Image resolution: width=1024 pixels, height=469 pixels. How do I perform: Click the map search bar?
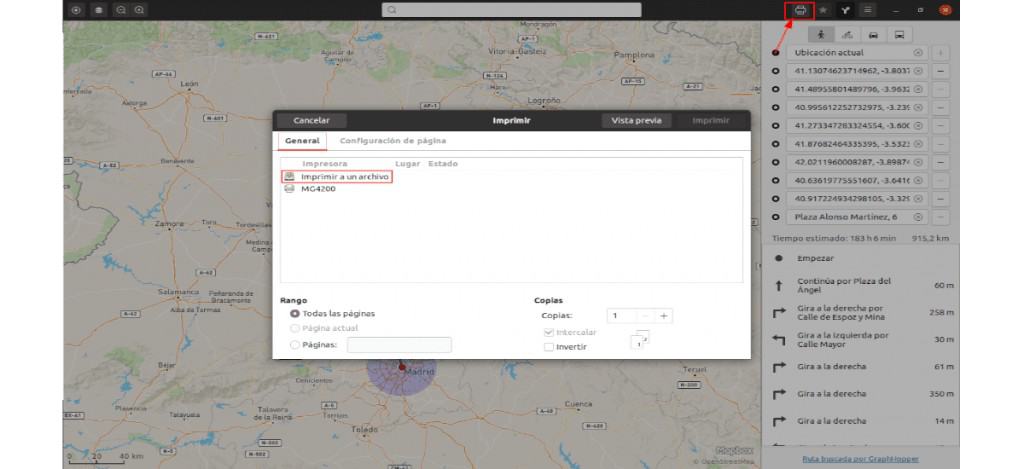click(x=511, y=10)
